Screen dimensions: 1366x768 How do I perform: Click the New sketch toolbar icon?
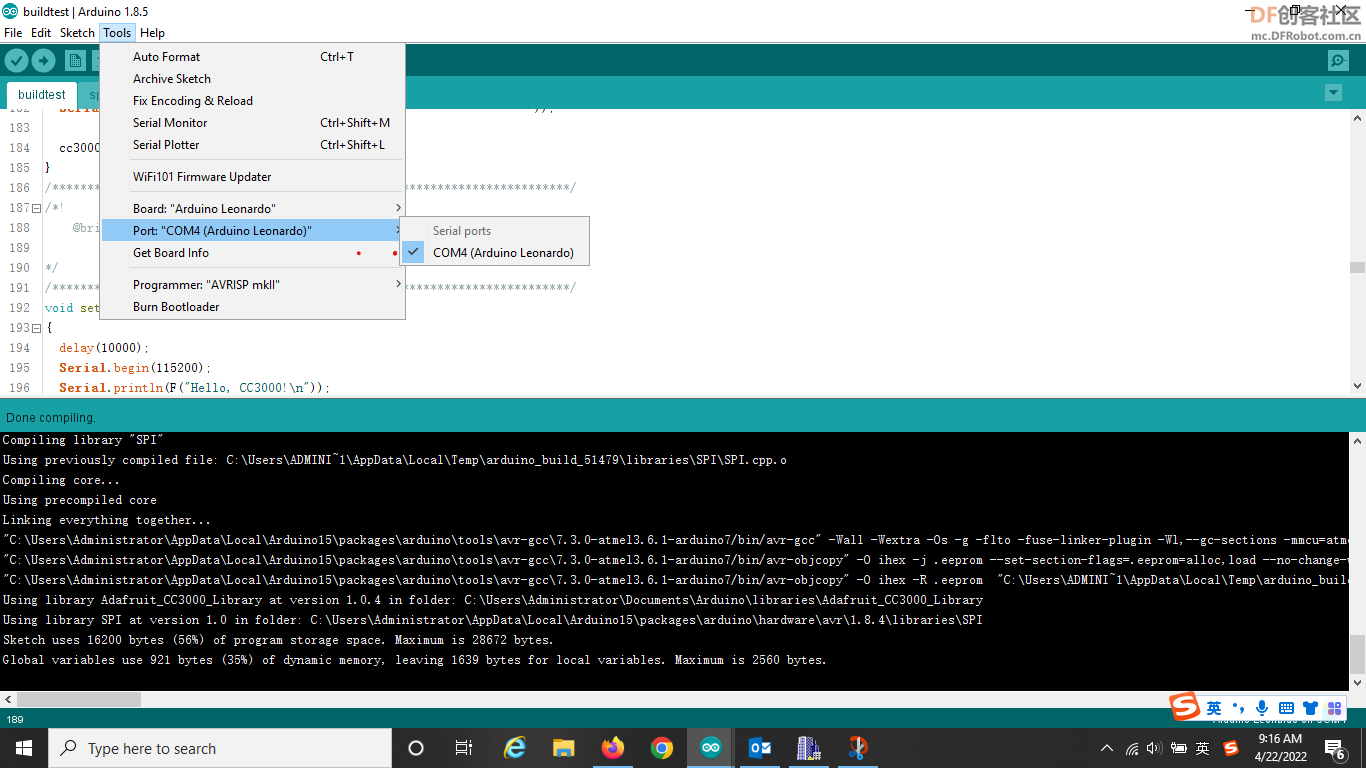(x=75, y=60)
